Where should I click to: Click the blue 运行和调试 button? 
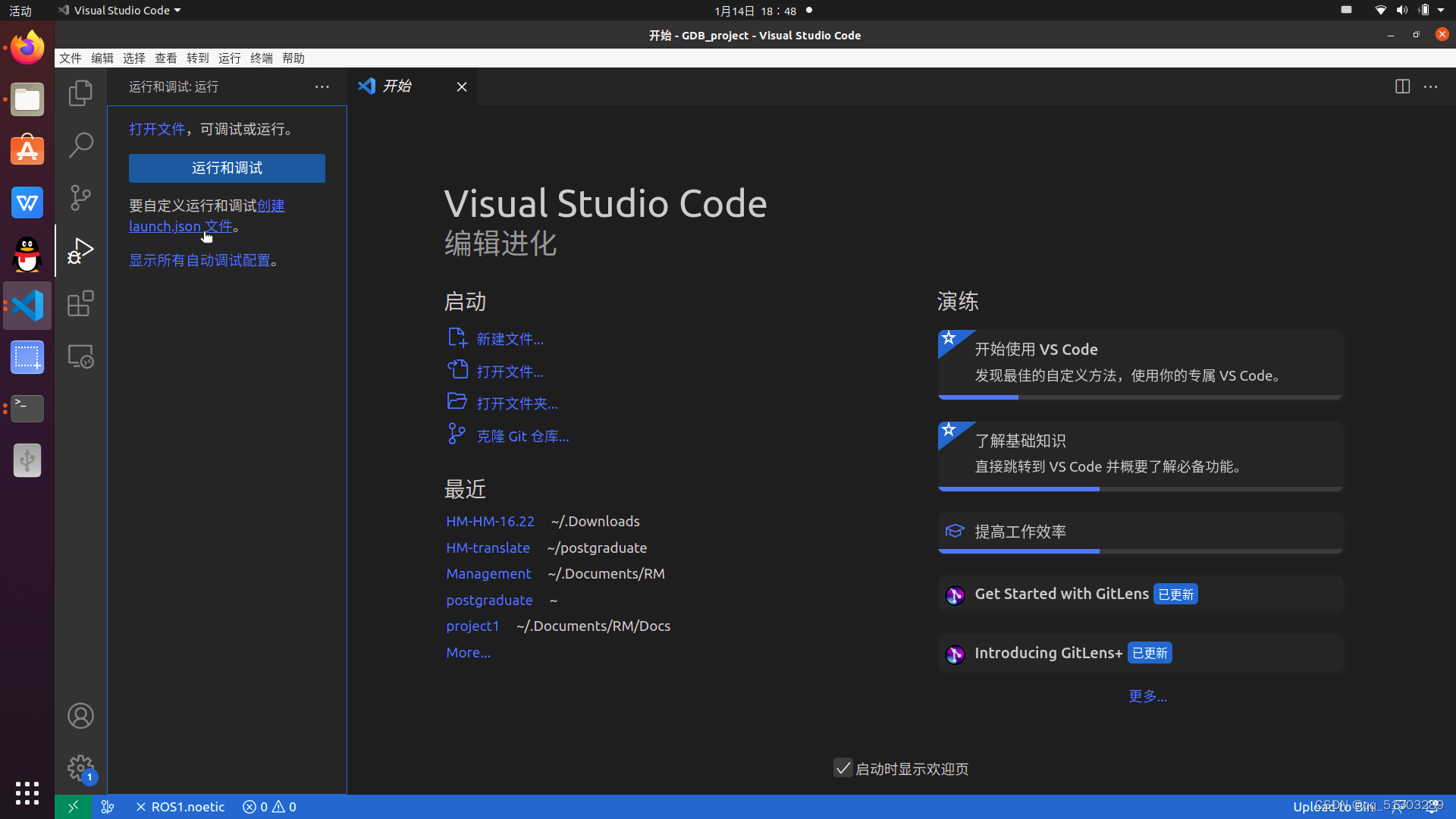(227, 168)
